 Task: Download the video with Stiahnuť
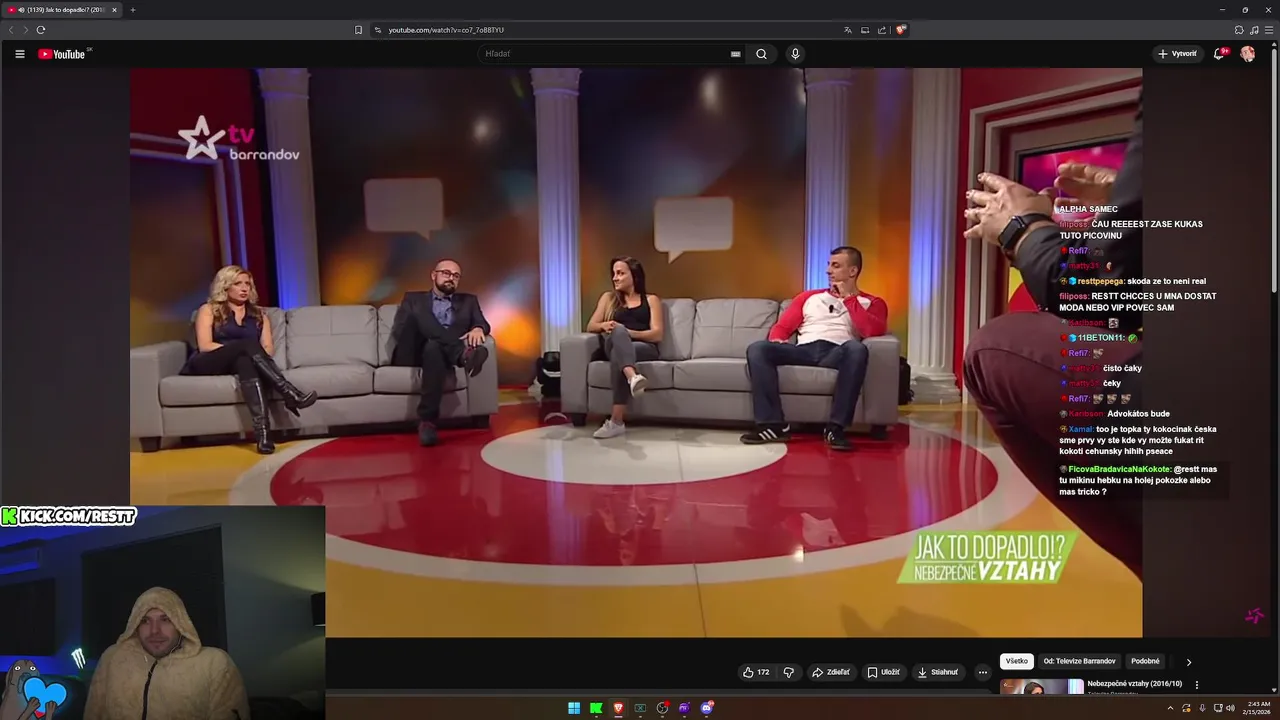[x=937, y=672]
